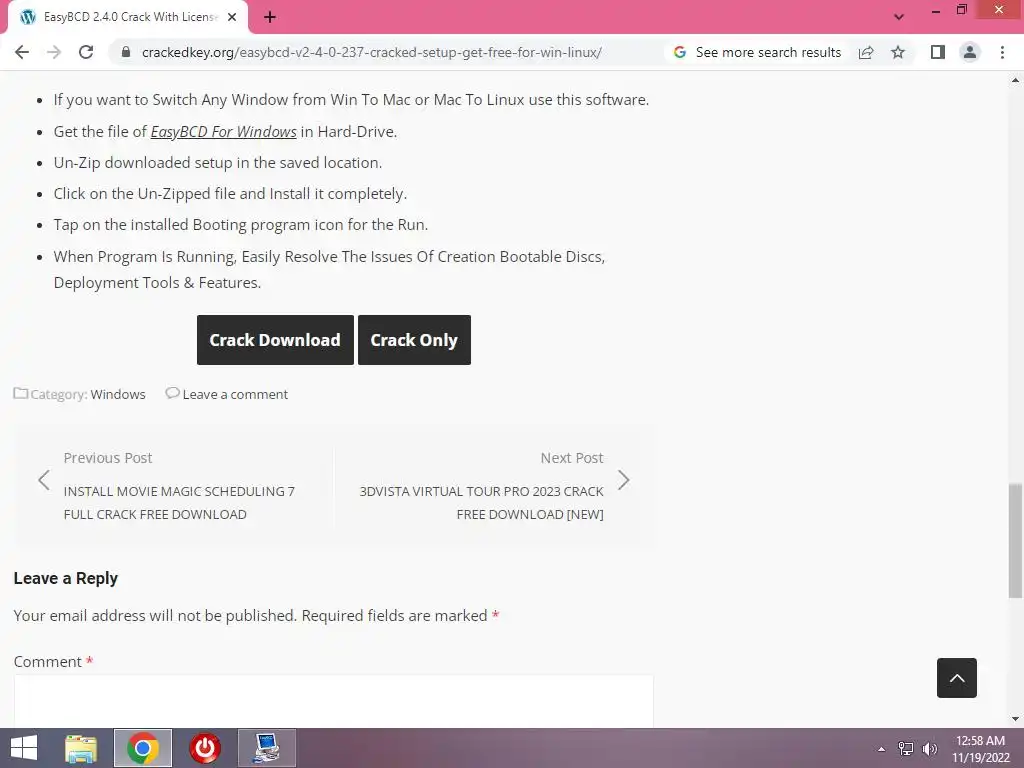
Task: Click 'Tap on the installed Booting program' text
Action: tap(240, 225)
